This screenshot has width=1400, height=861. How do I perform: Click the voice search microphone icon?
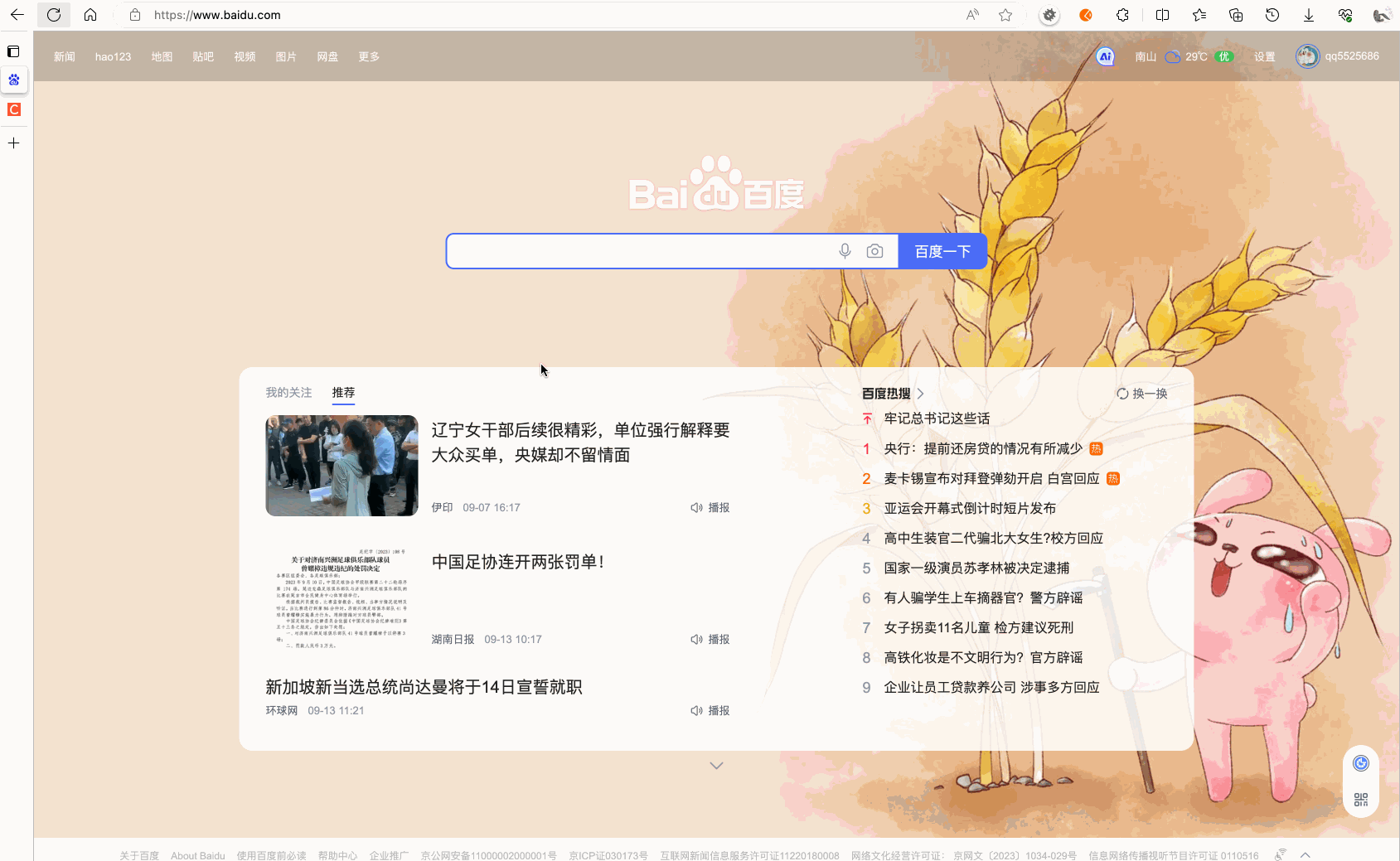(845, 251)
